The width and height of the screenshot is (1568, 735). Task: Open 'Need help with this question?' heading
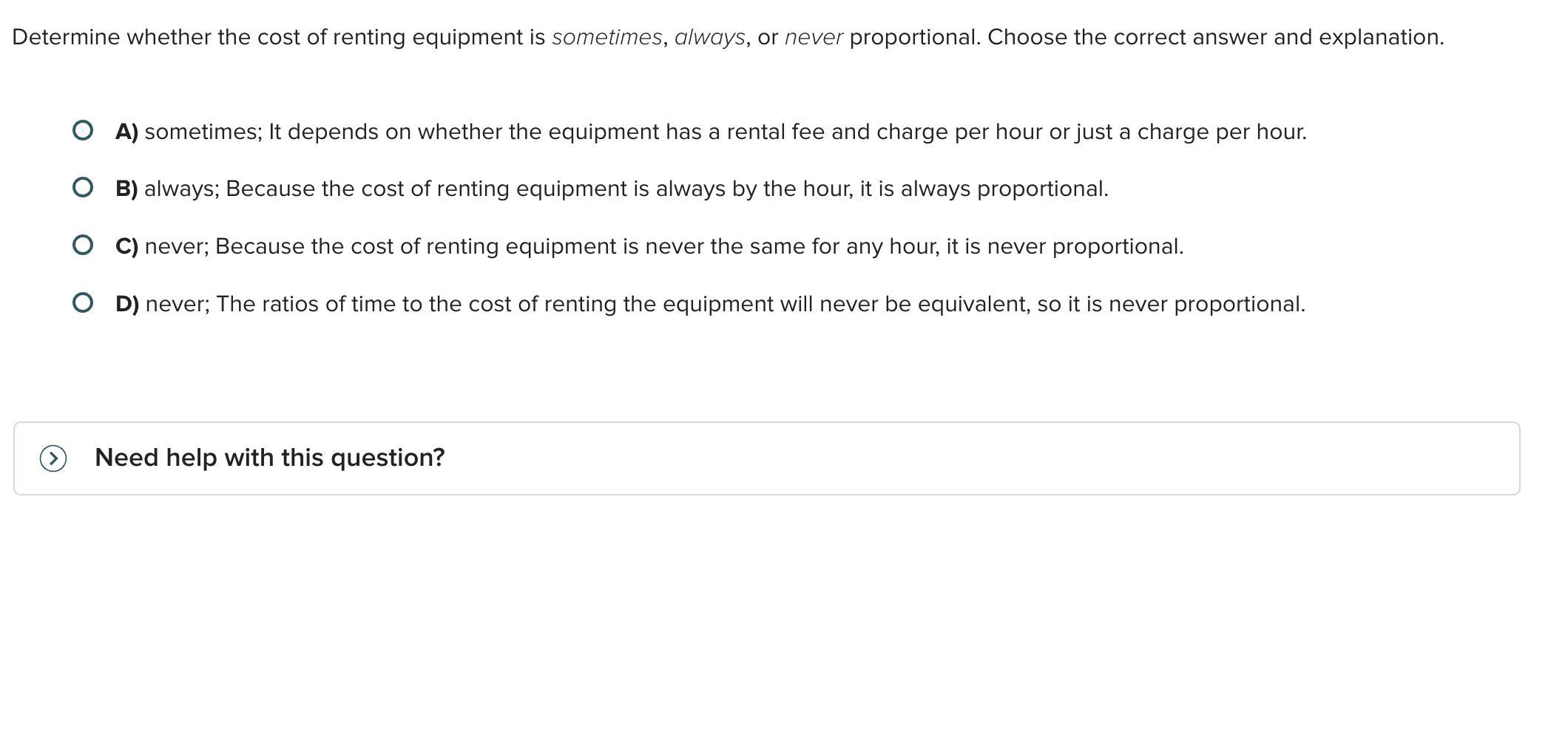[270, 458]
